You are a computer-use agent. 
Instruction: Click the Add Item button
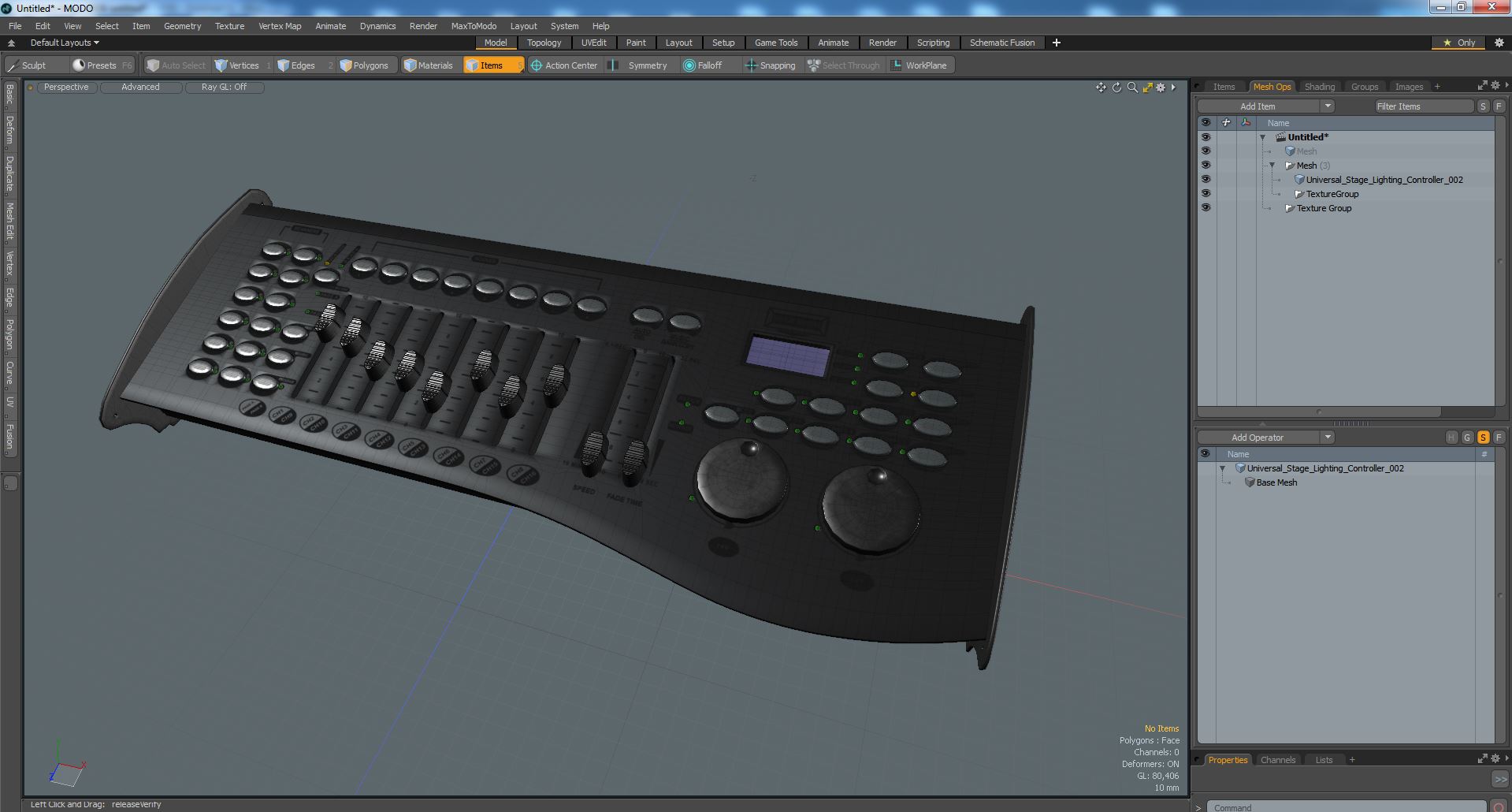(1258, 106)
